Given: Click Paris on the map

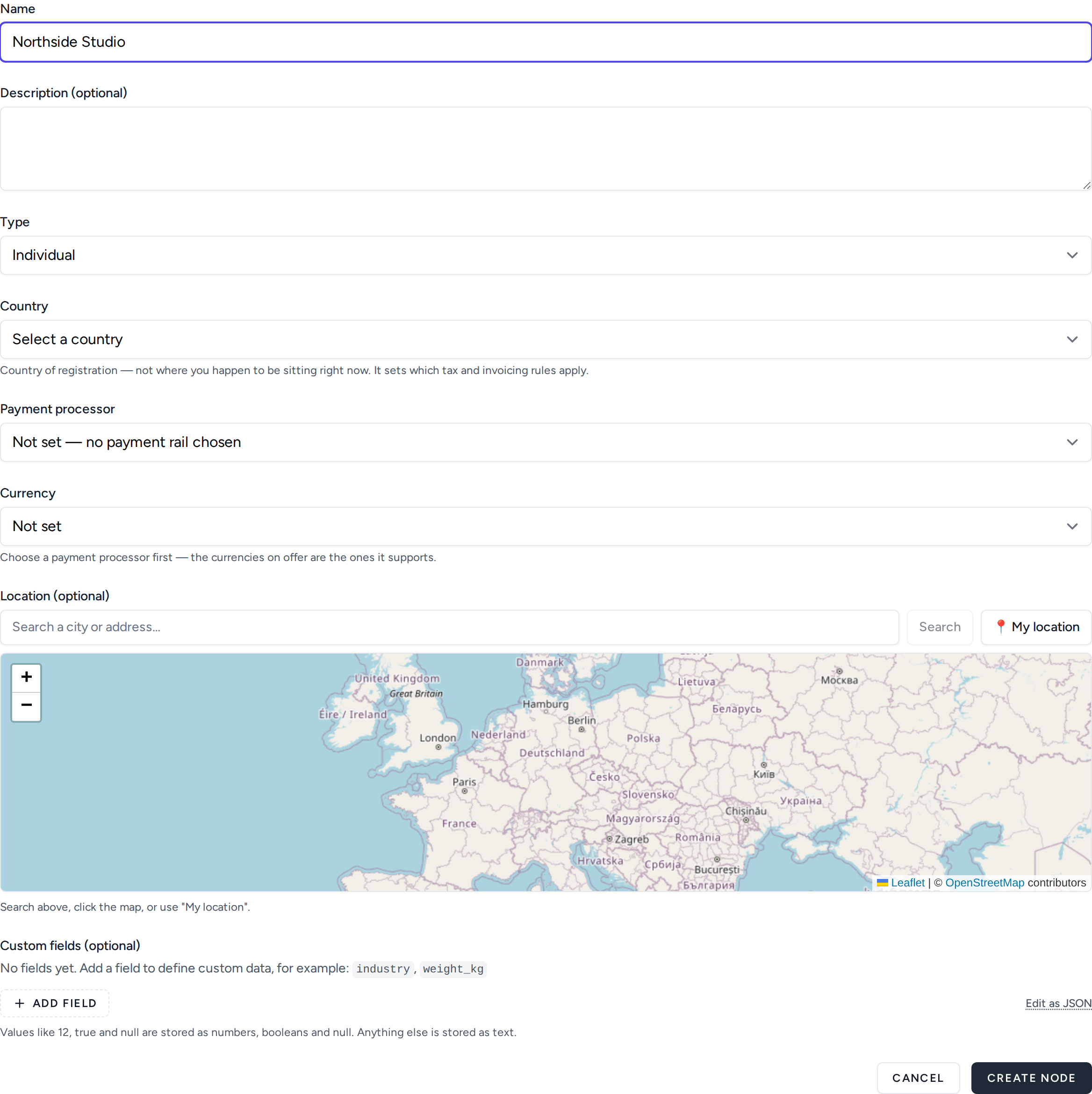Looking at the screenshot, I should click(464, 782).
